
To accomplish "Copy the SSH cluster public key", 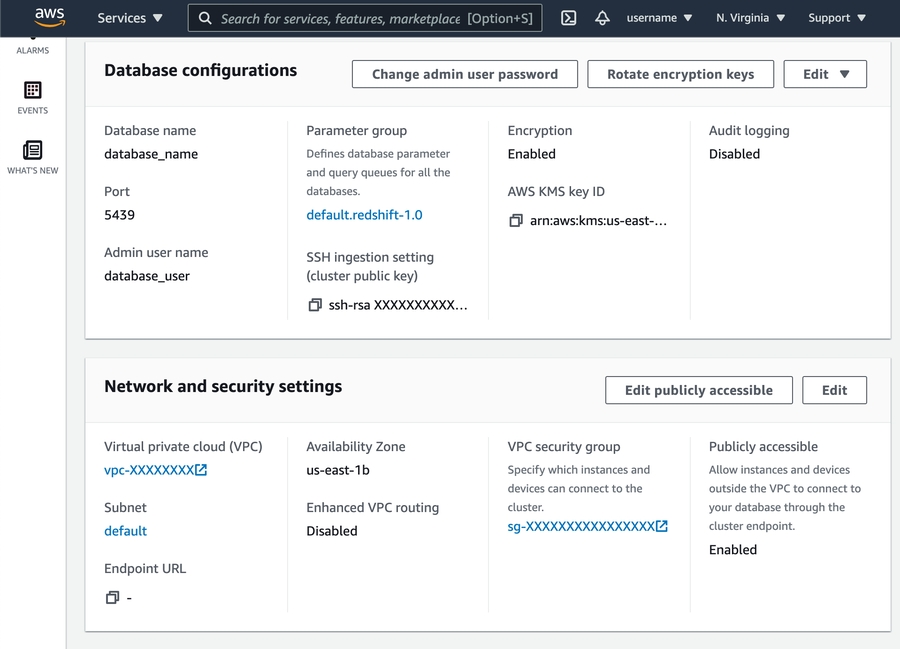I will (315, 305).
